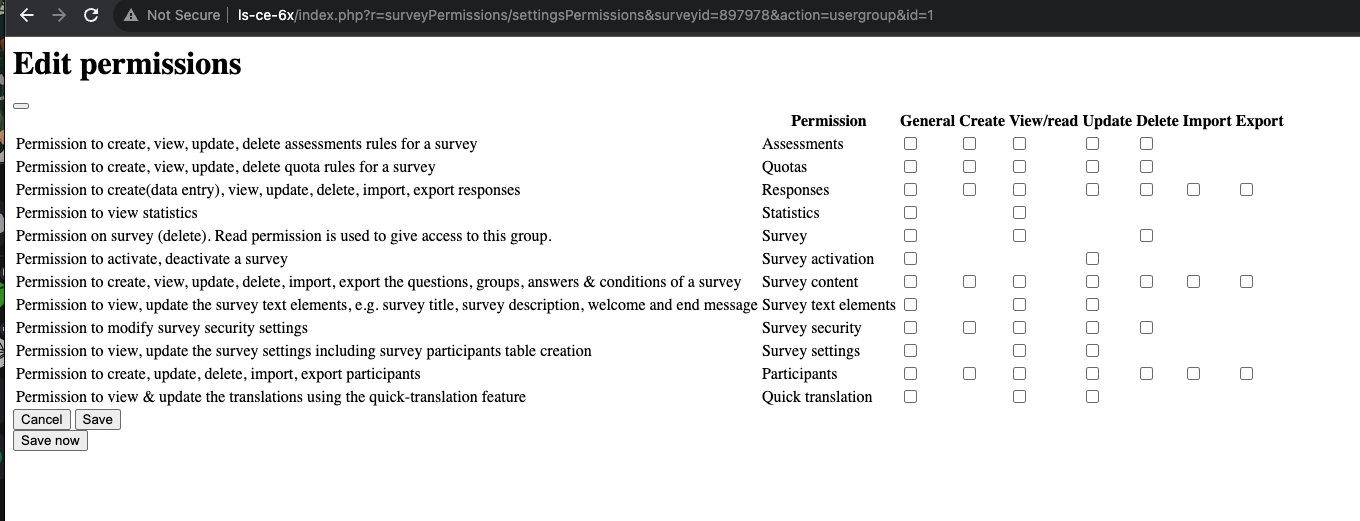Enable Import permission for Survey content

1193,282
